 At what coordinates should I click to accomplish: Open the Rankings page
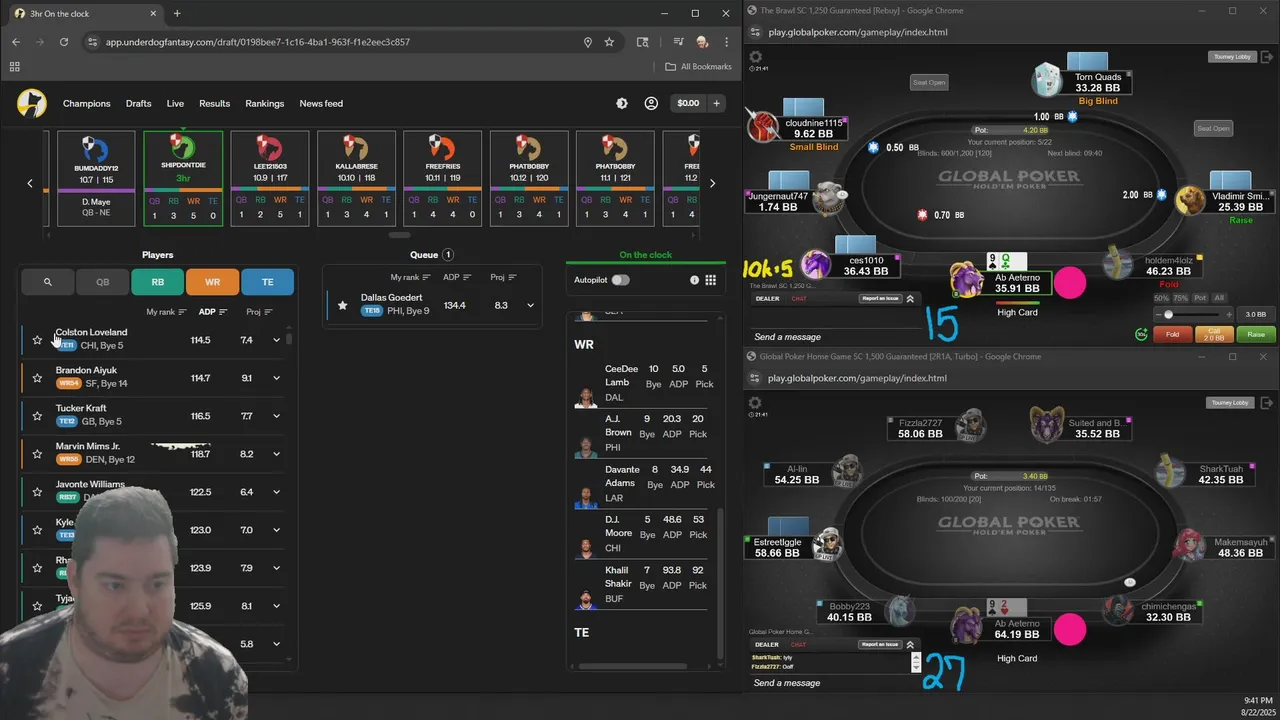click(x=265, y=103)
